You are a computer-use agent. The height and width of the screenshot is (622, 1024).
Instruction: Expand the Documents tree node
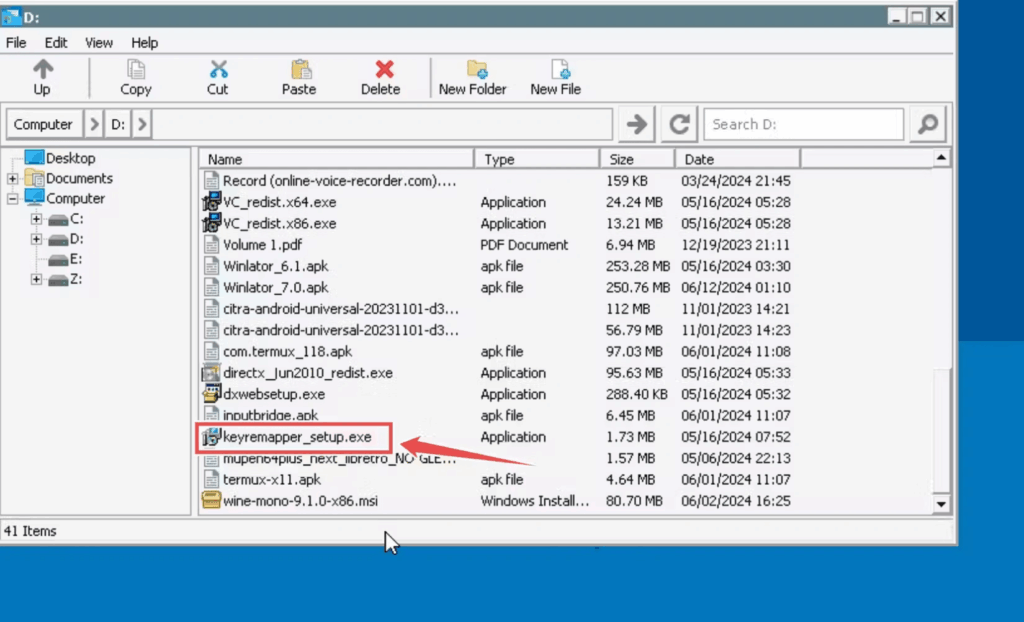point(13,179)
